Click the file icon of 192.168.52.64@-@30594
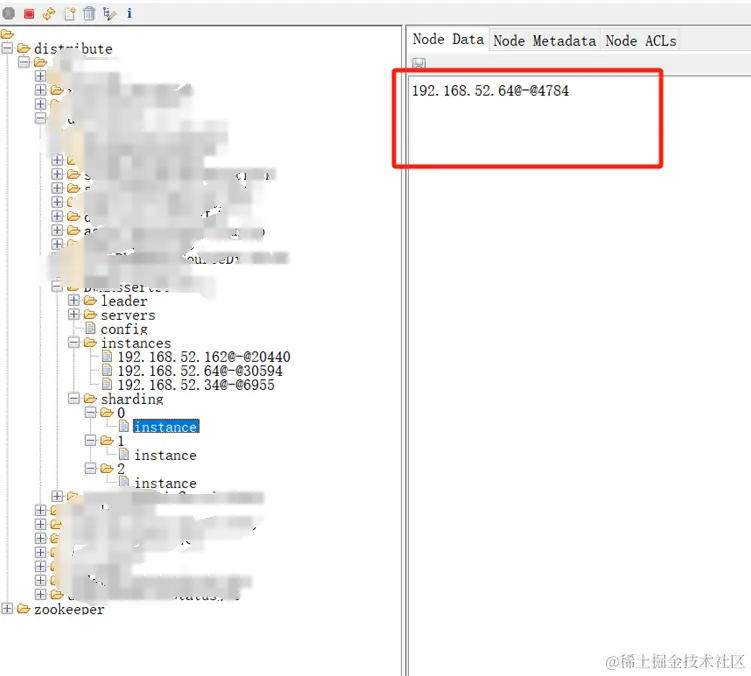This screenshot has height=676, width=751. point(107,370)
